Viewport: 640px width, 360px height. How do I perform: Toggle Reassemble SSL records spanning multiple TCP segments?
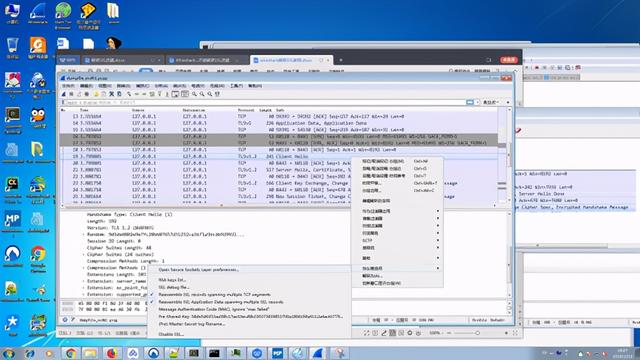[214, 295]
